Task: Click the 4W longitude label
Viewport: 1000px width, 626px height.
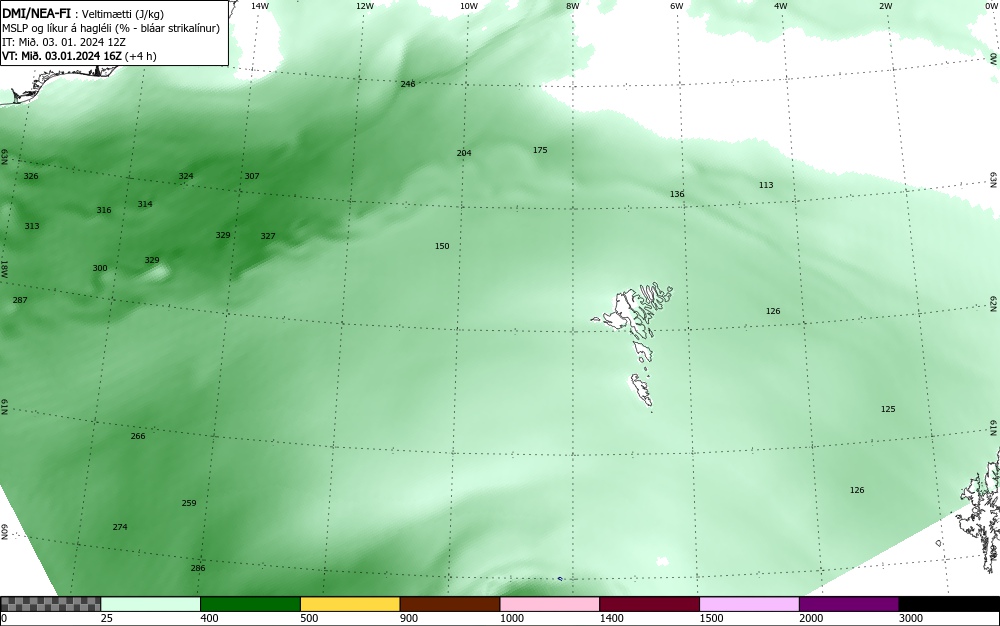Action: (781, 6)
